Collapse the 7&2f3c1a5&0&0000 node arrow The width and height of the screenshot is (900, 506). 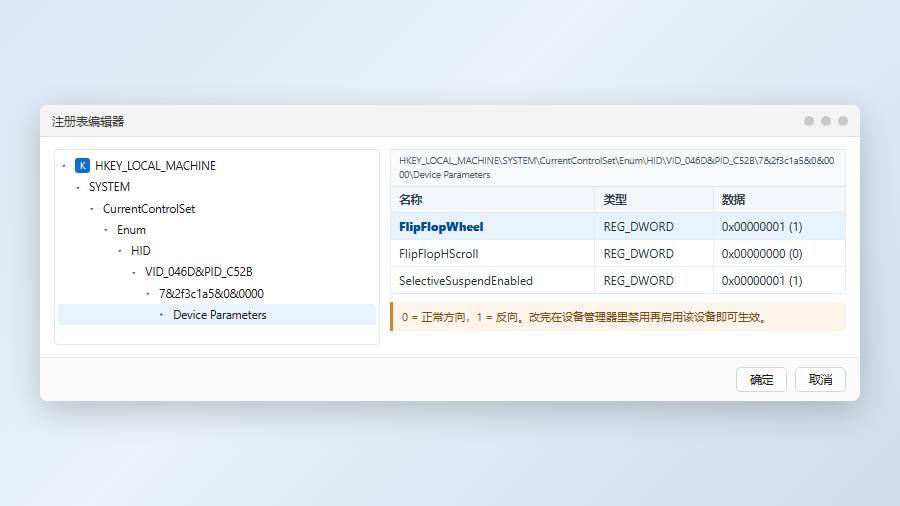pos(148,294)
